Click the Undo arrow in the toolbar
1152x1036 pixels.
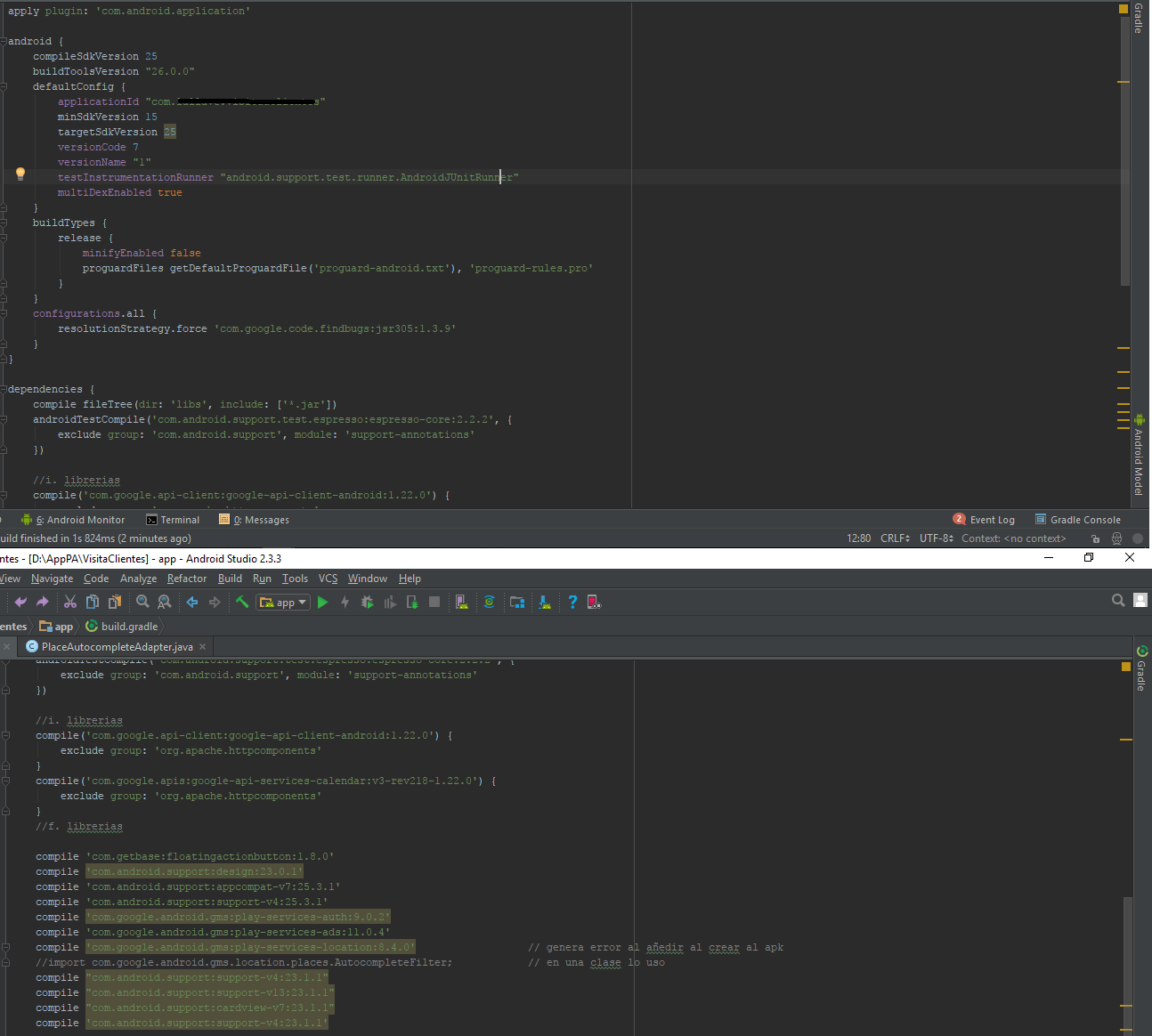20,603
